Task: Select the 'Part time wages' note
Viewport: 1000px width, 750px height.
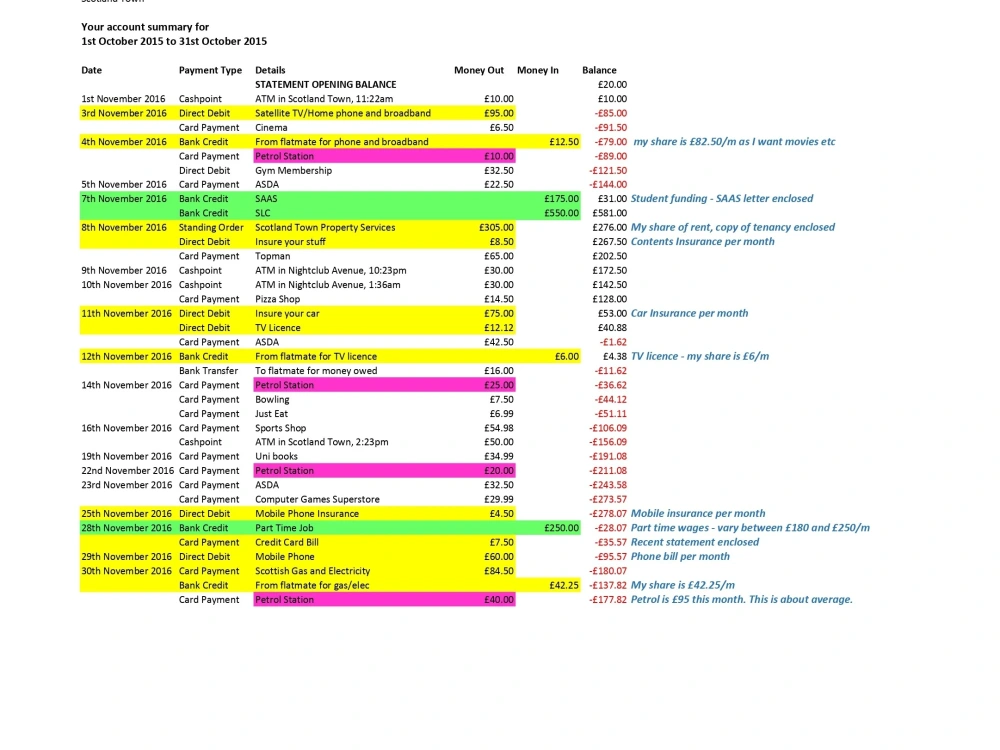Action: (750, 527)
